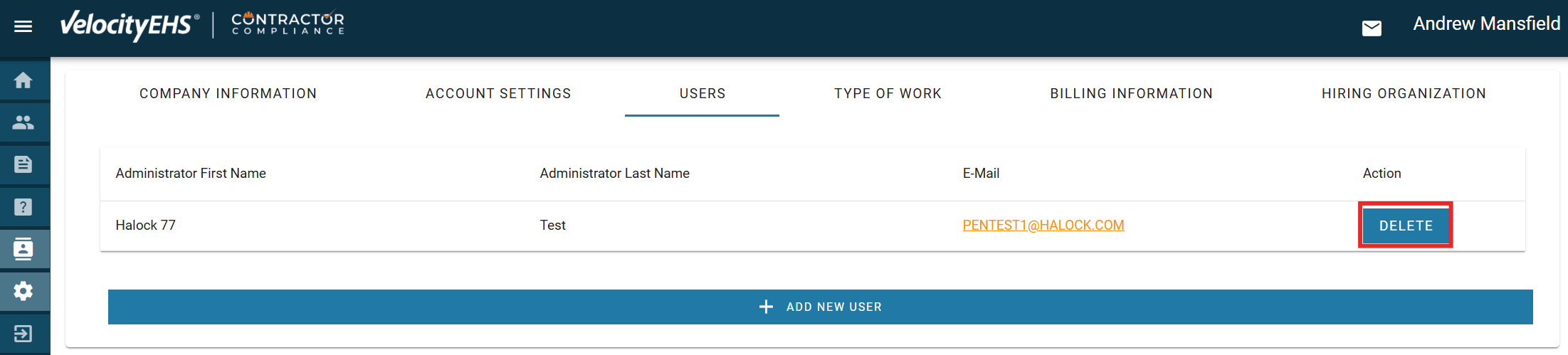Go to the Home sidebar icon
The width and height of the screenshot is (1568, 355).
23,80
